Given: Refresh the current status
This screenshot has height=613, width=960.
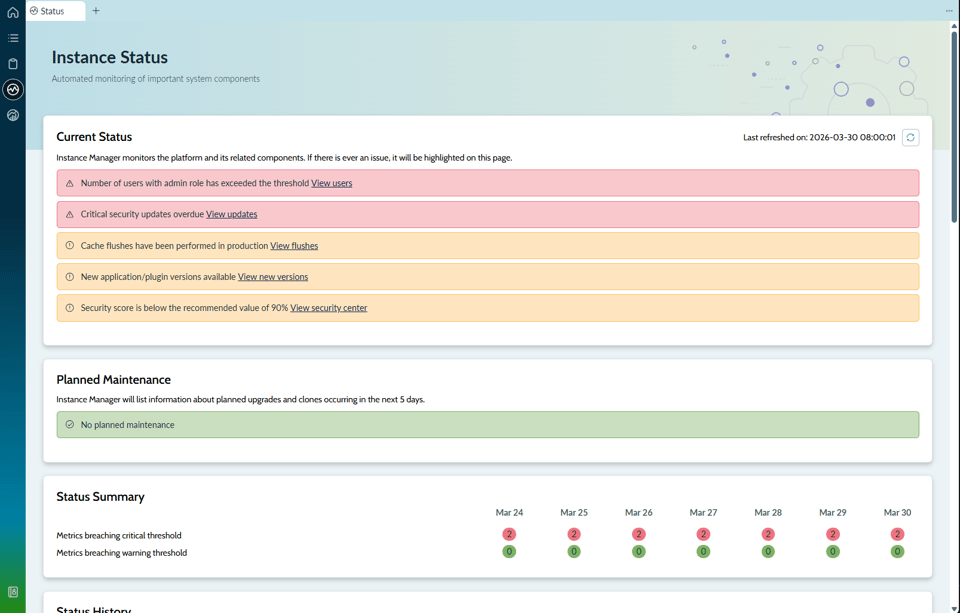Looking at the screenshot, I should [x=910, y=137].
